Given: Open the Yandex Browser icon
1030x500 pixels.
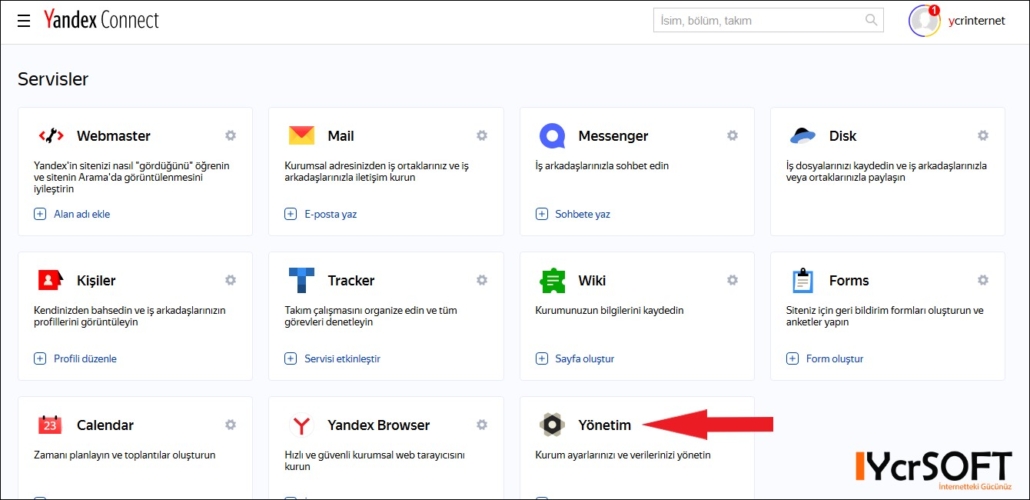Looking at the screenshot, I should (302, 425).
